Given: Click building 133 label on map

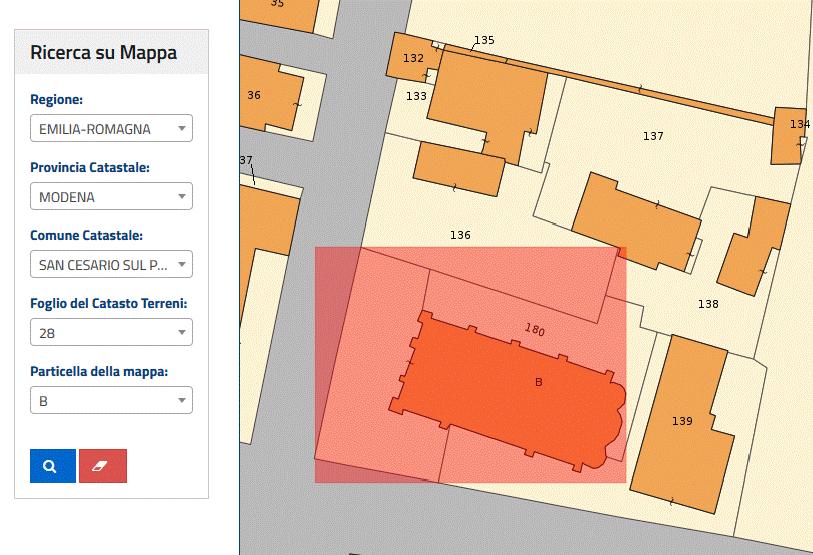Looking at the screenshot, I should (x=416, y=96).
